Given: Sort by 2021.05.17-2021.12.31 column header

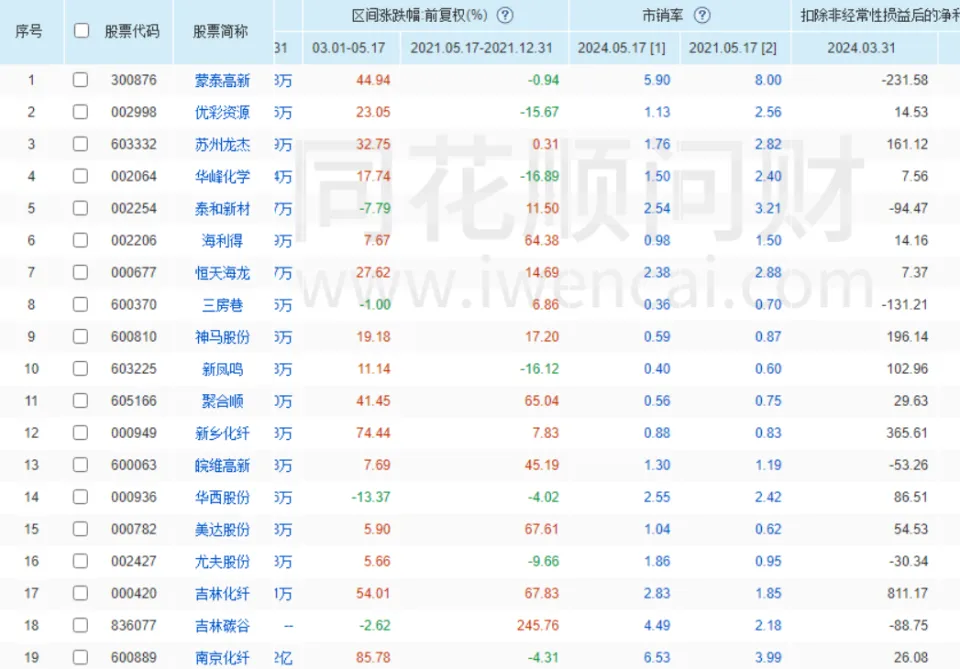Looking at the screenshot, I should (x=482, y=47).
